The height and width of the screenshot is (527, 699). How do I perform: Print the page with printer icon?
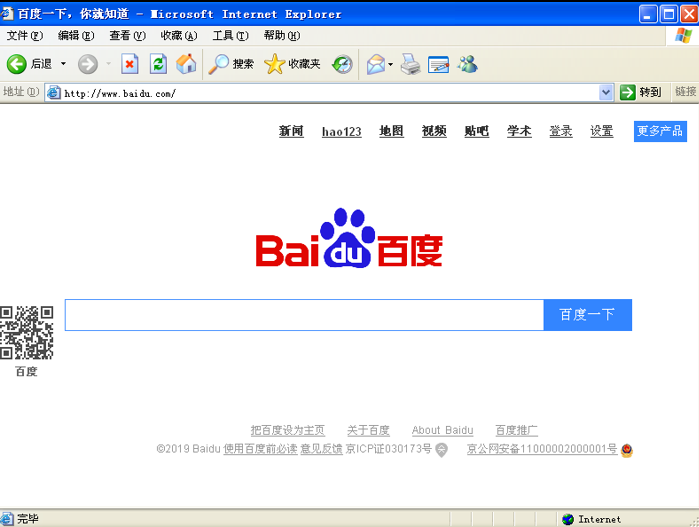(x=411, y=64)
